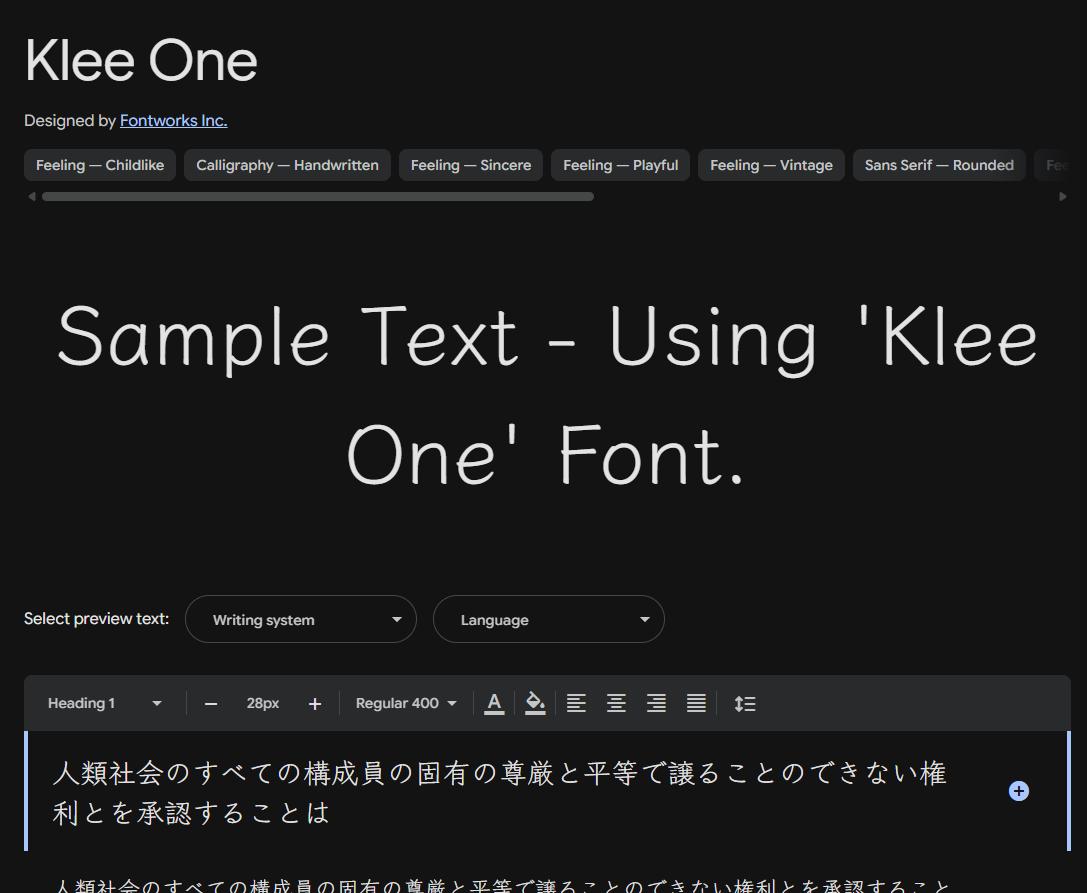
Task: Click the left scroll arrow of tags
Action: pos(31,197)
